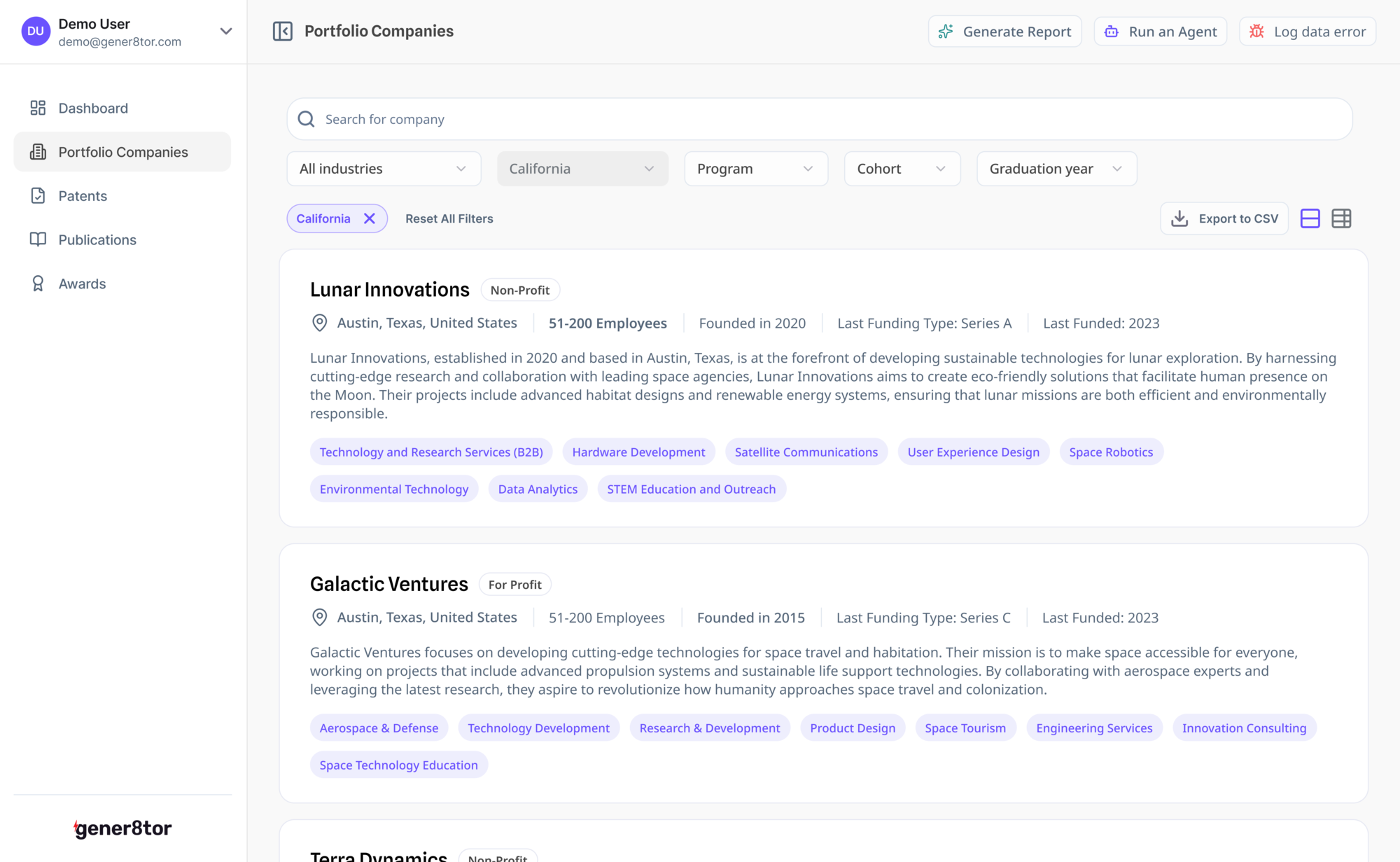
Task: Collapse the sidebar panel icon
Action: point(282,32)
